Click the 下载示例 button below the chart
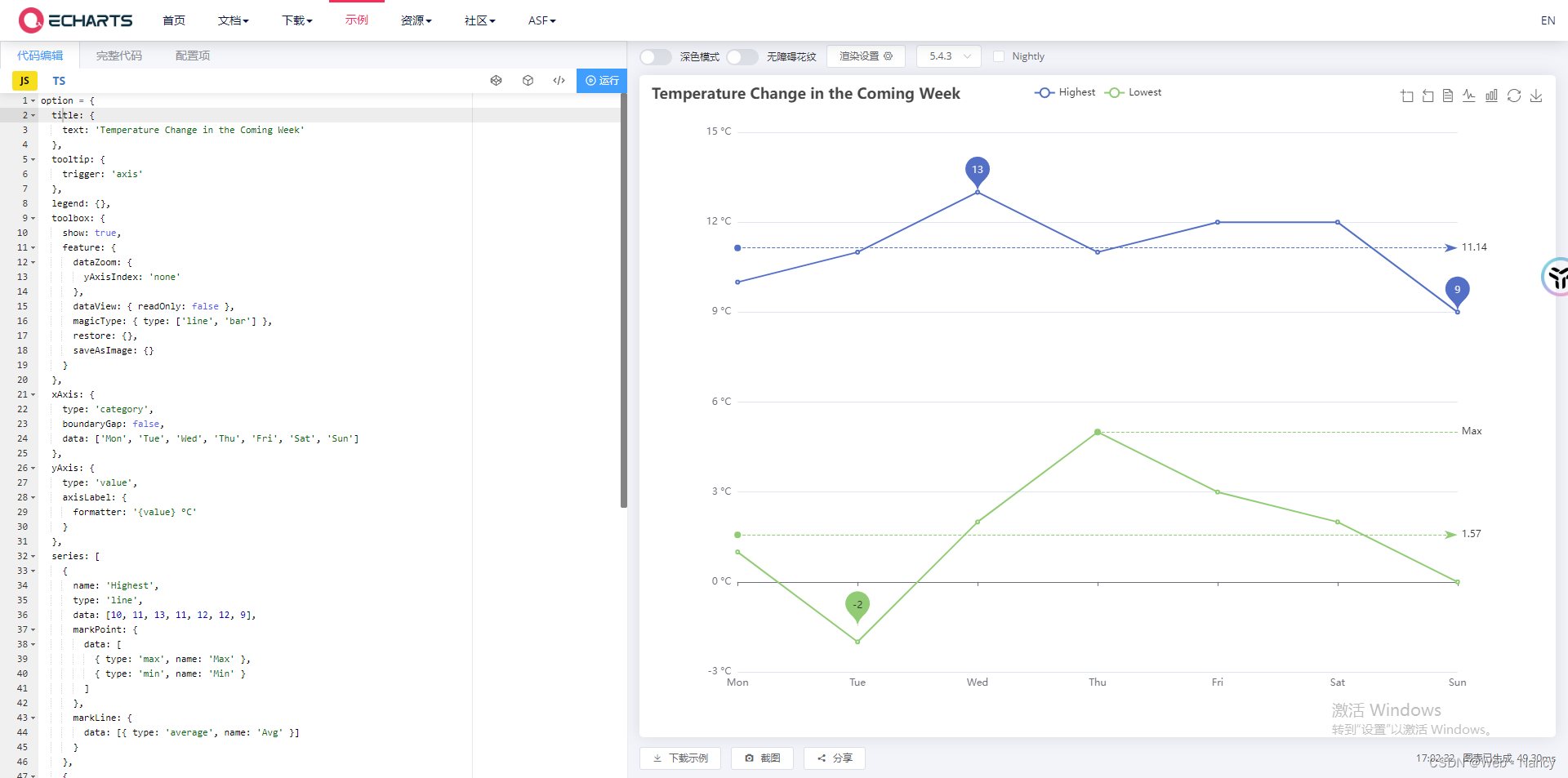Viewport: 1568px width, 778px height. [679, 758]
